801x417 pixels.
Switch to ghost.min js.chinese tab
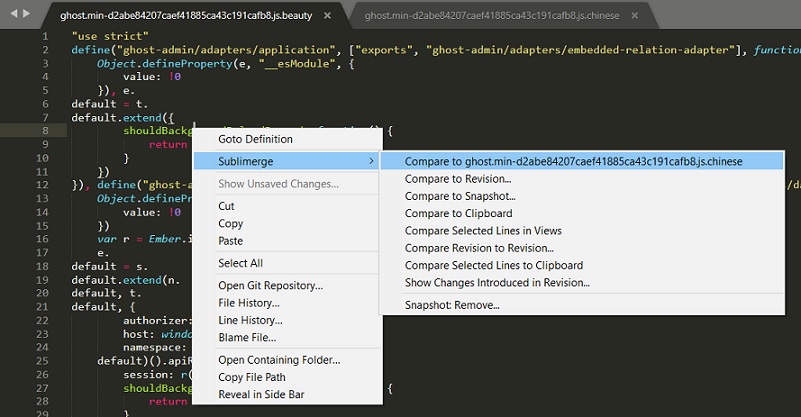tap(492, 16)
